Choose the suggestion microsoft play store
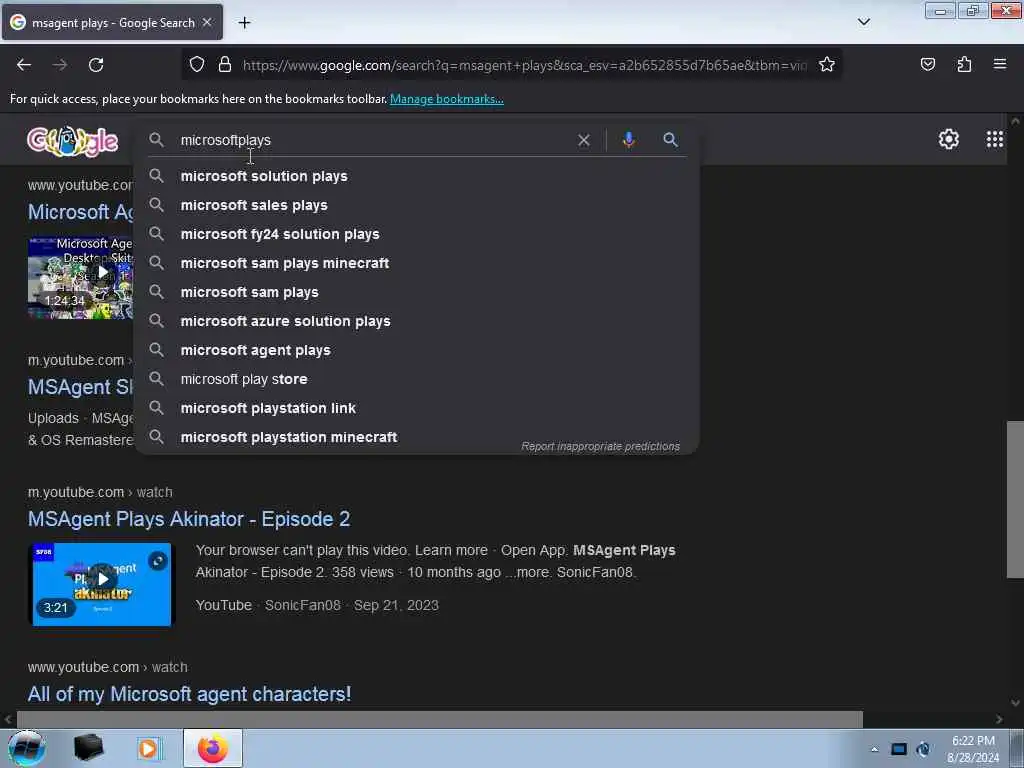The width and height of the screenshot is (1024, 768). pyautogui.click(x=417, y=379)
